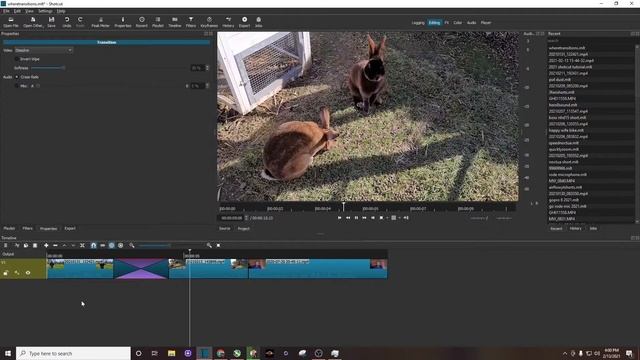640x360 pixels.
Task: Click the Open File toolbar icon
Action: (11, 22)
